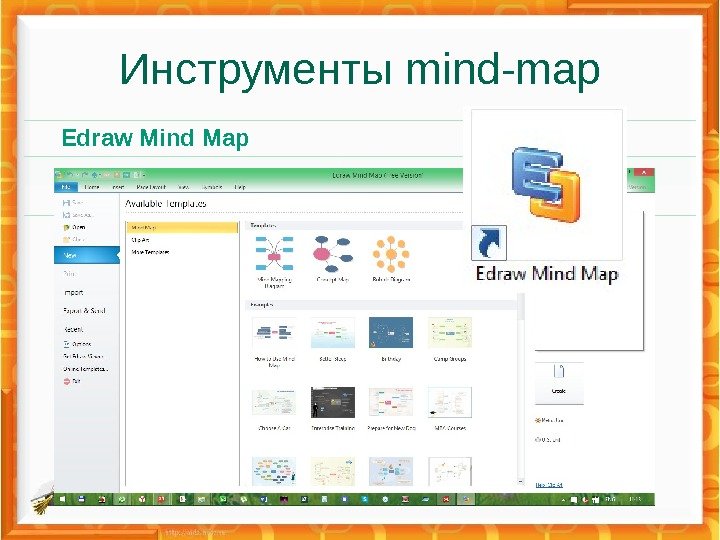Open the Choose A Car example thumbnail
Viewport: 720px width, 540px height.
pos(274,402)
